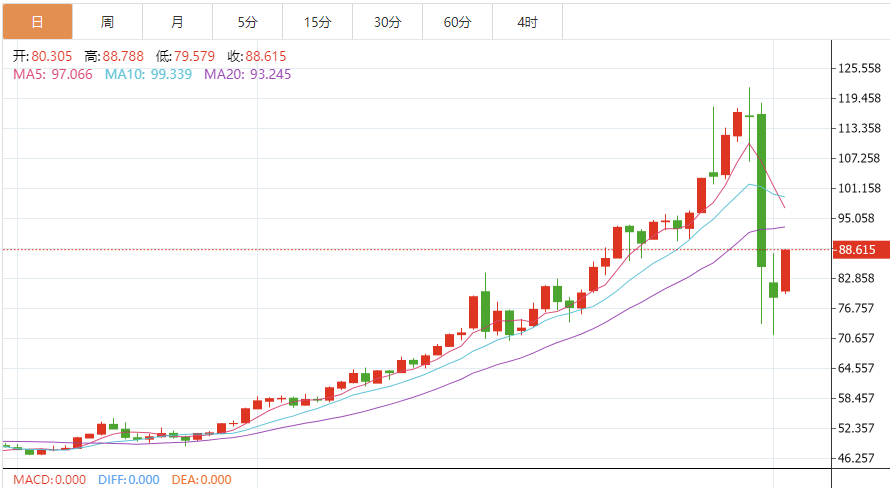Click the latest red candlestick at far right

(786, 270)
